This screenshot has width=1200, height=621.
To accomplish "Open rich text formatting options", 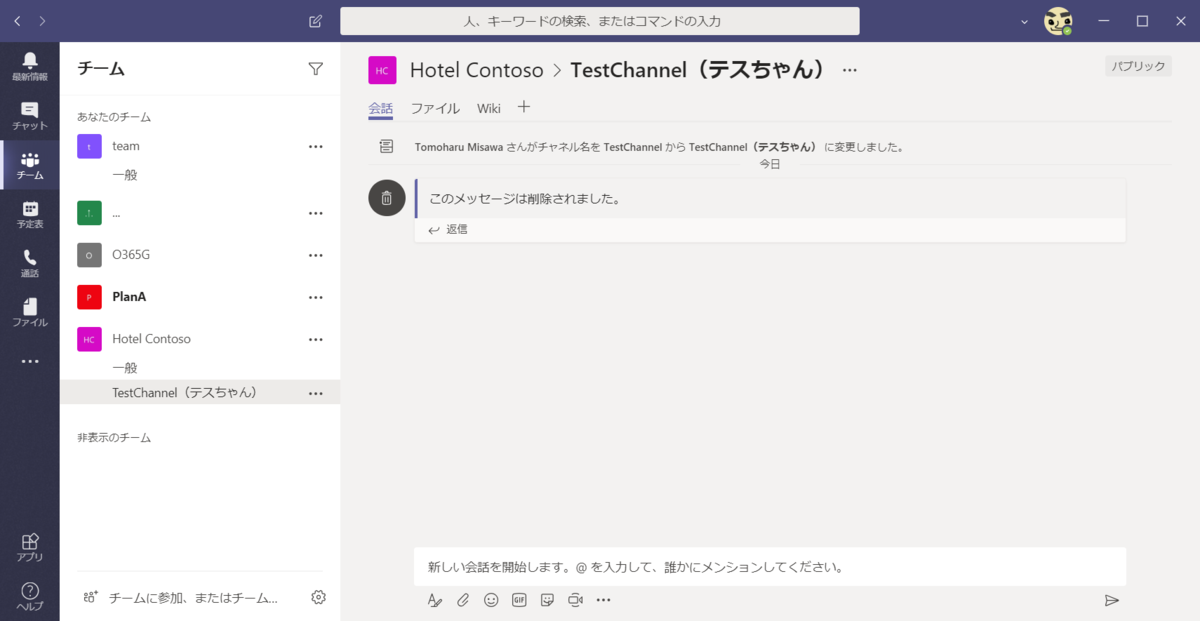I will click(434, 600).
